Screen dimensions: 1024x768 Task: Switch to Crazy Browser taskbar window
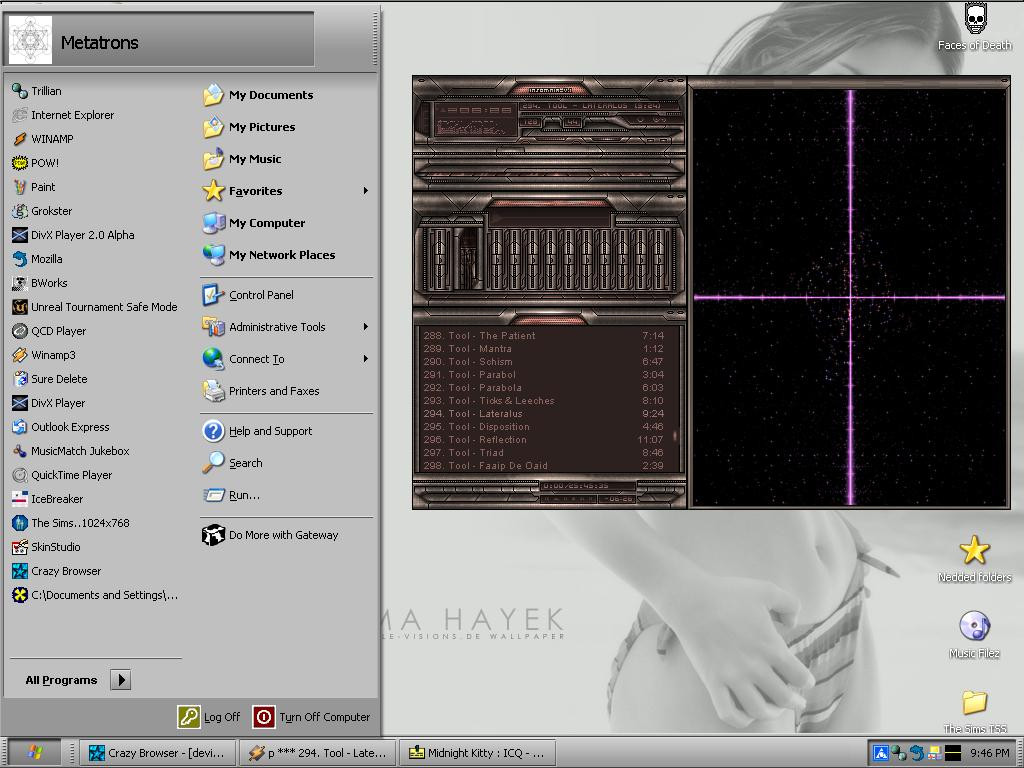(157, 753)
